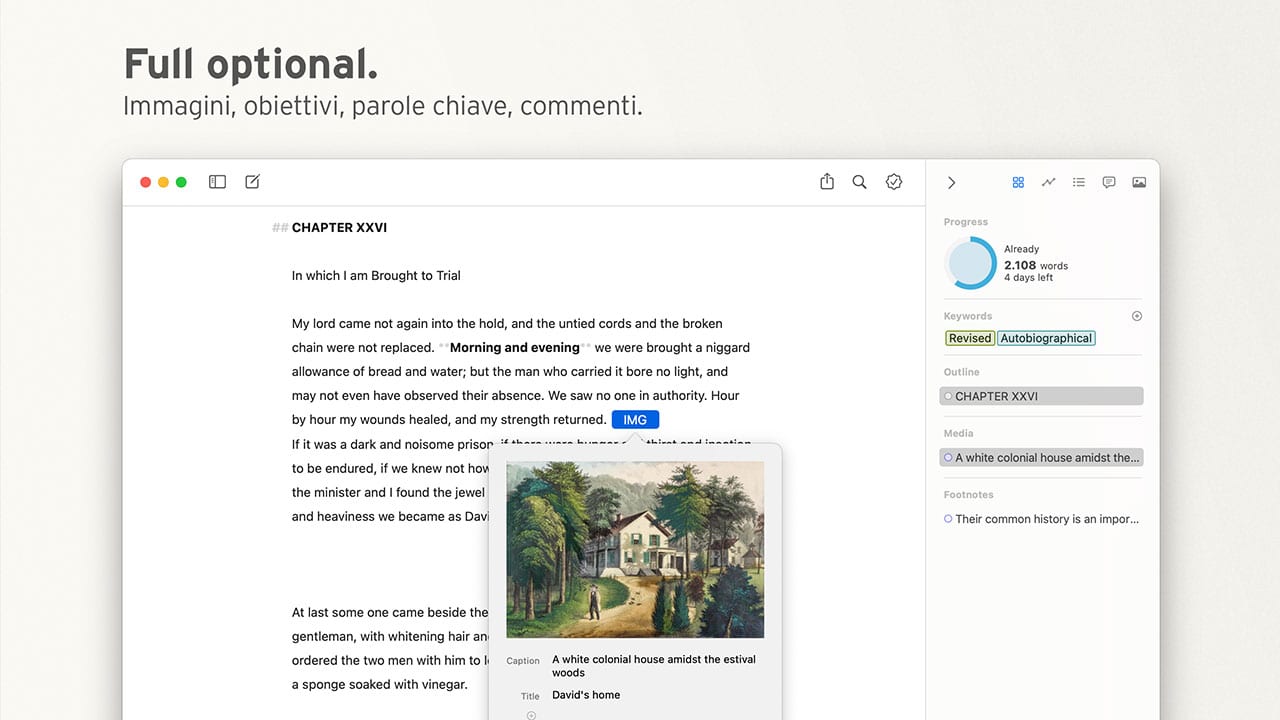1280x720 pixels.
Task: Click the search magnifier icon
Action: pos(859,182)
